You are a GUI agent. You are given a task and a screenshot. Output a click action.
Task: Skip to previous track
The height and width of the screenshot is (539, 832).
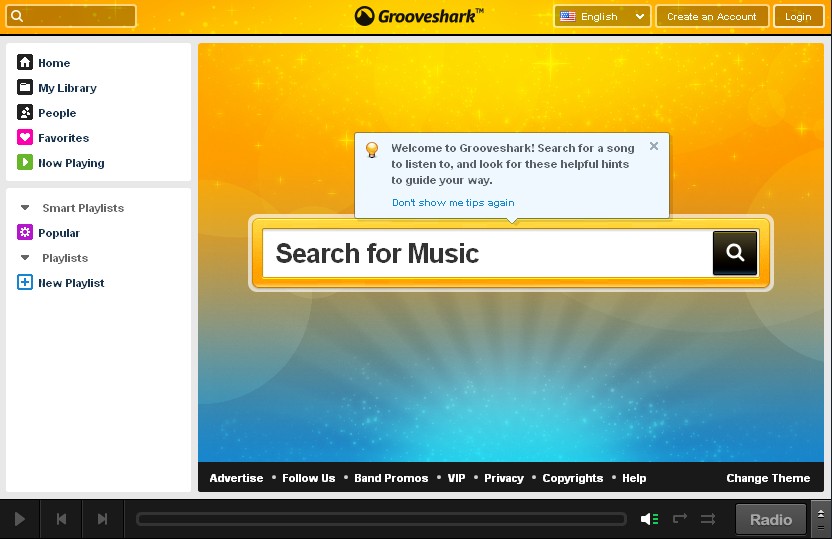[61, 519]
